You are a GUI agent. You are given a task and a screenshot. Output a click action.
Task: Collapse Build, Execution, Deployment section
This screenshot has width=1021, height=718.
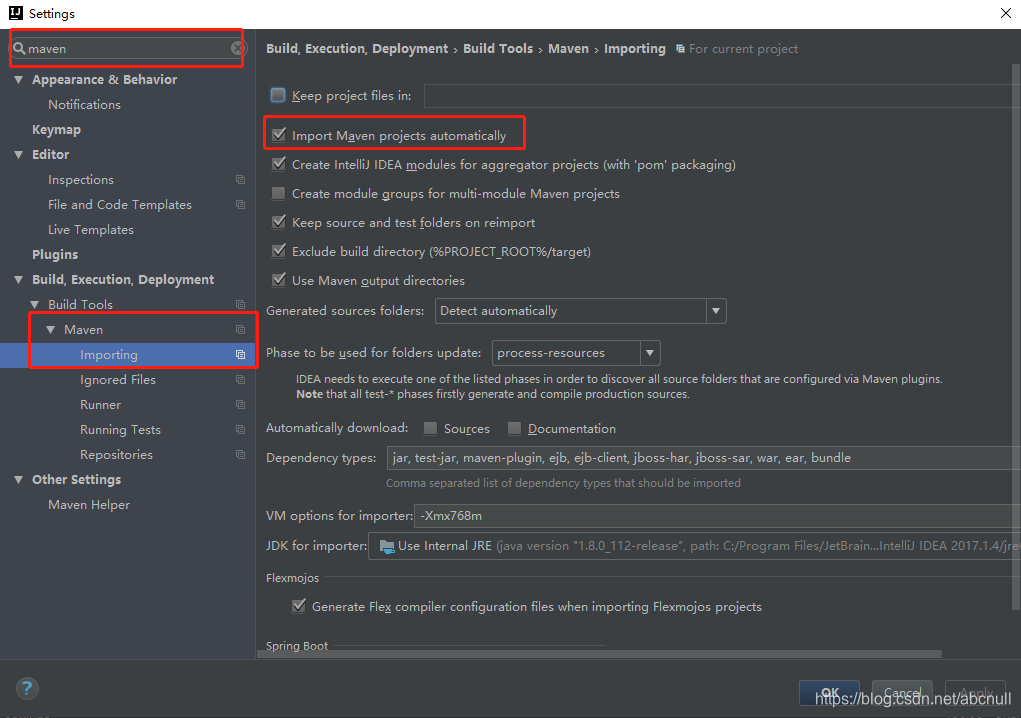pos(18,279)
